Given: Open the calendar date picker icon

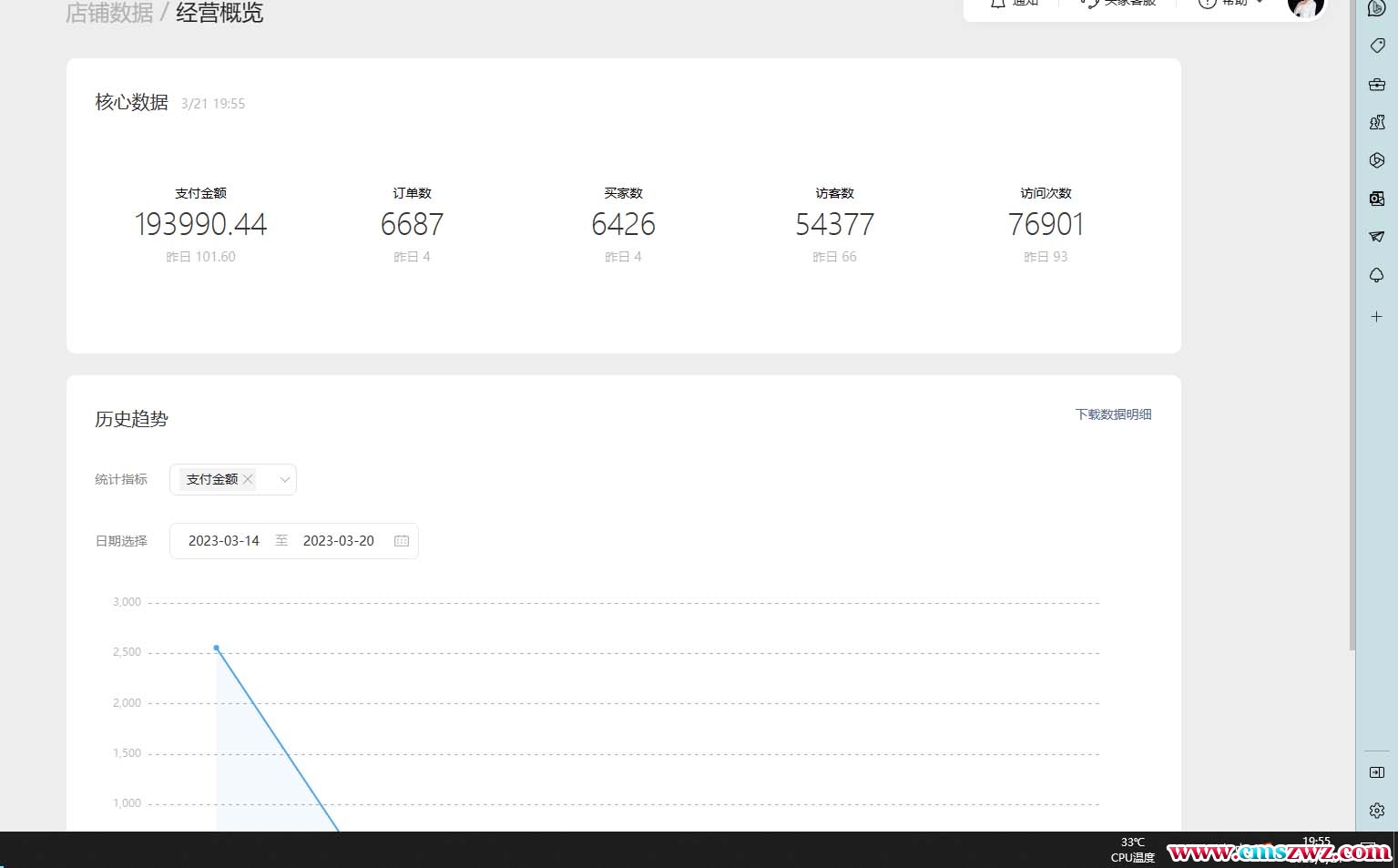Looking at the screenshot, I should (x=402, y=541).
